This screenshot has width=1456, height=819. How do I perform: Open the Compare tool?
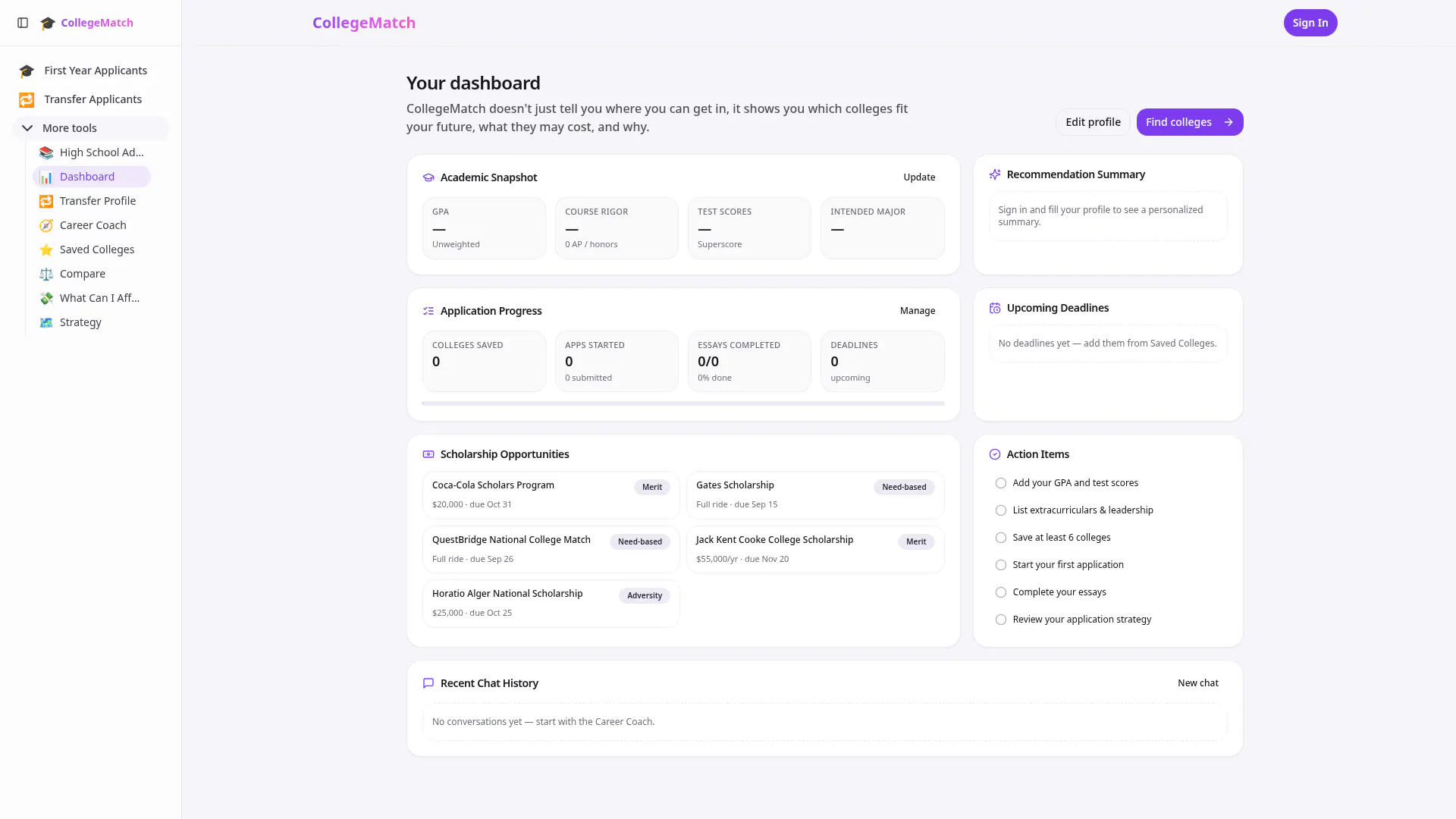point(92,274)
